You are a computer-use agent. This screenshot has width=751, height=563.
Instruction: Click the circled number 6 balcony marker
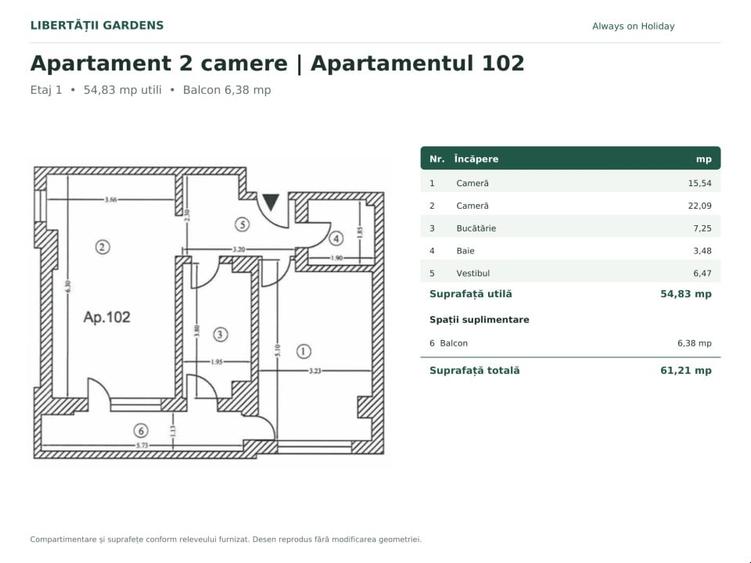pyautogui.click(x=141, y=431)
